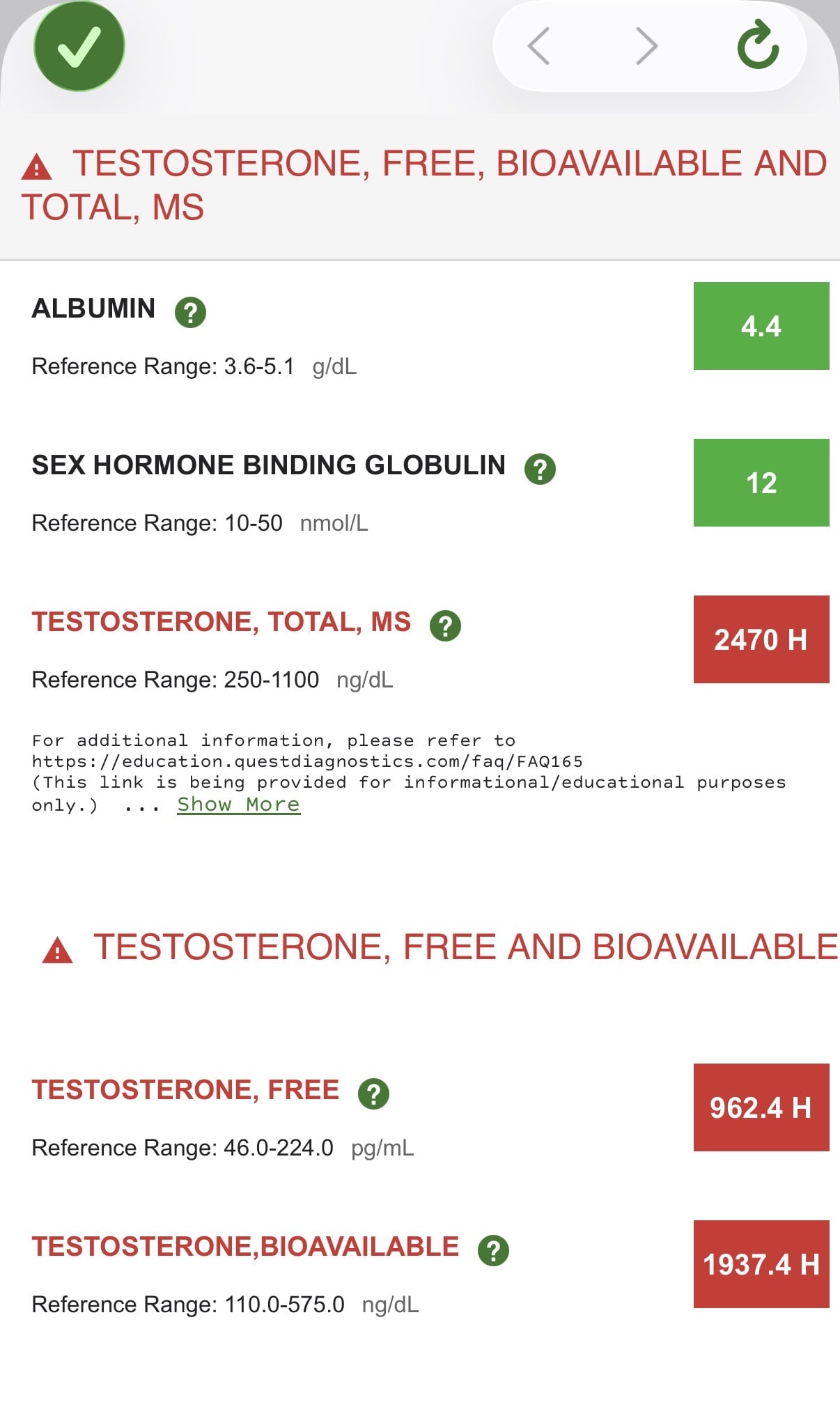Image resolution: width=840 pixels, height=1416 pixels.
Task: Select the red 962.4 H result box
Action: point(761,1107)
